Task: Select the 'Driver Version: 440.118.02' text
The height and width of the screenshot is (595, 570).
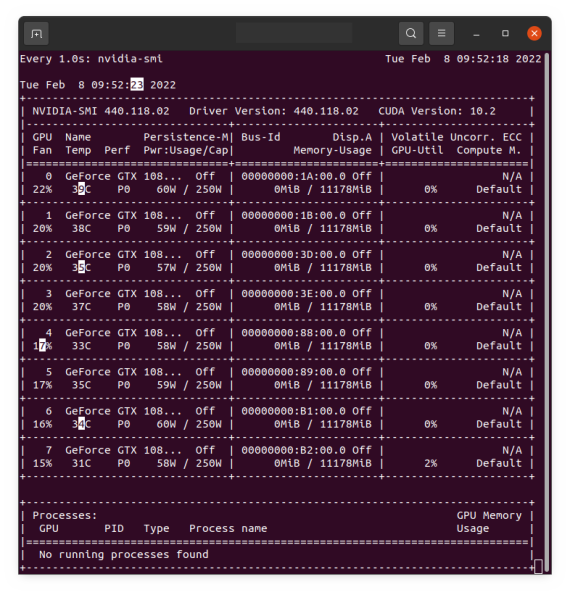Action: pos(274,111)
